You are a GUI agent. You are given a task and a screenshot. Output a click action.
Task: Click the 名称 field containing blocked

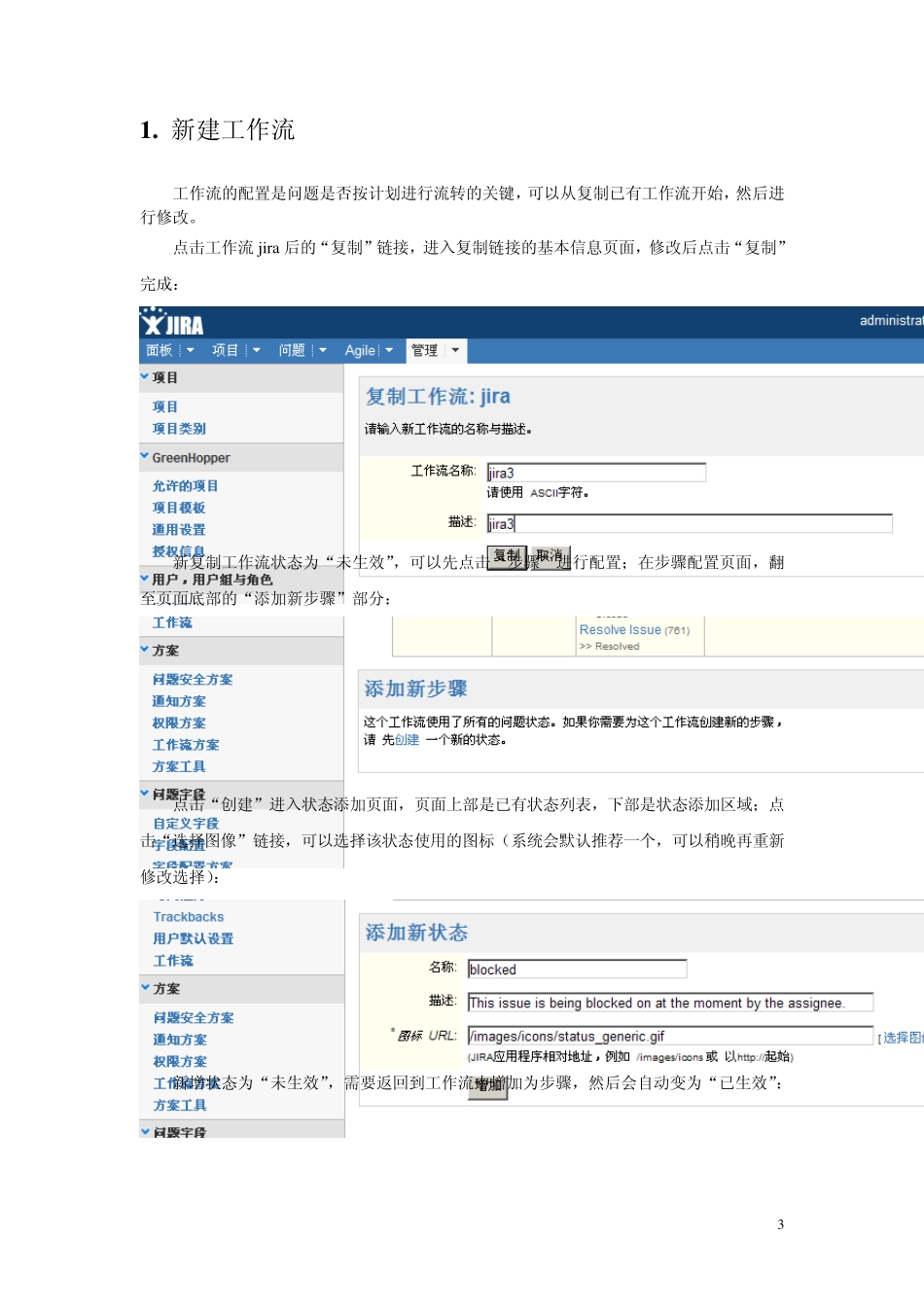(577, 970)
